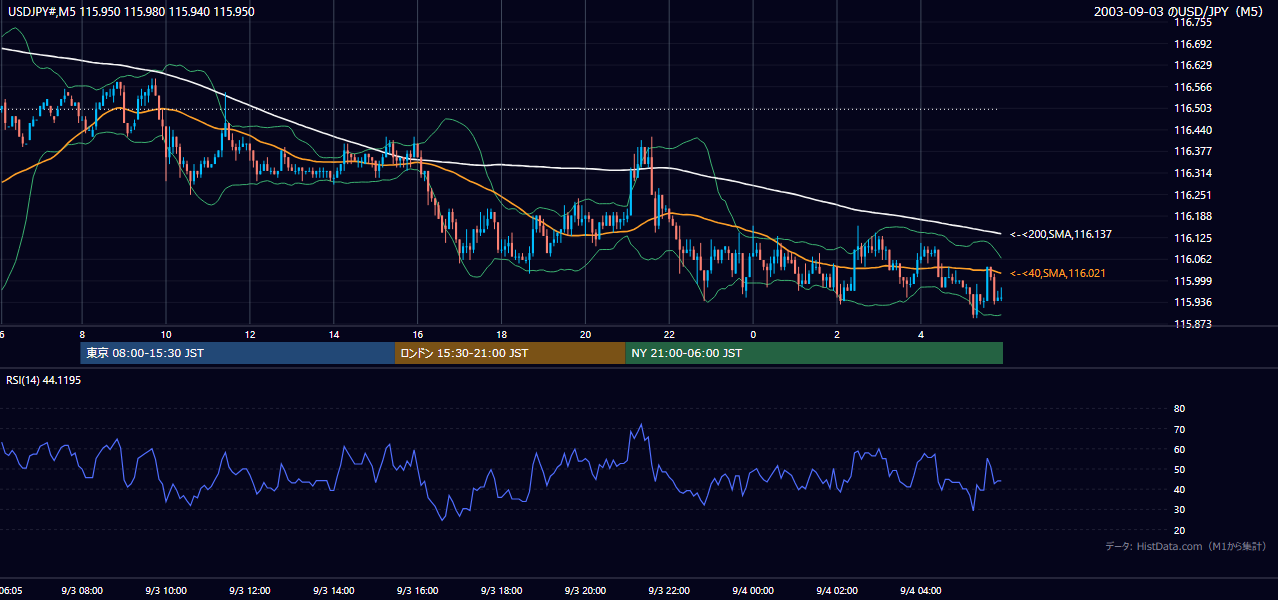Screen dimensions: 1278x600
Task: Click hour label 4 below price chart
Action: 922,334
